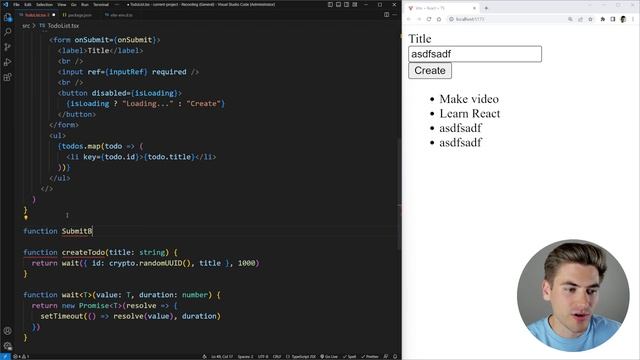Open notifications bell in VS Code status bar

(395, 356)
